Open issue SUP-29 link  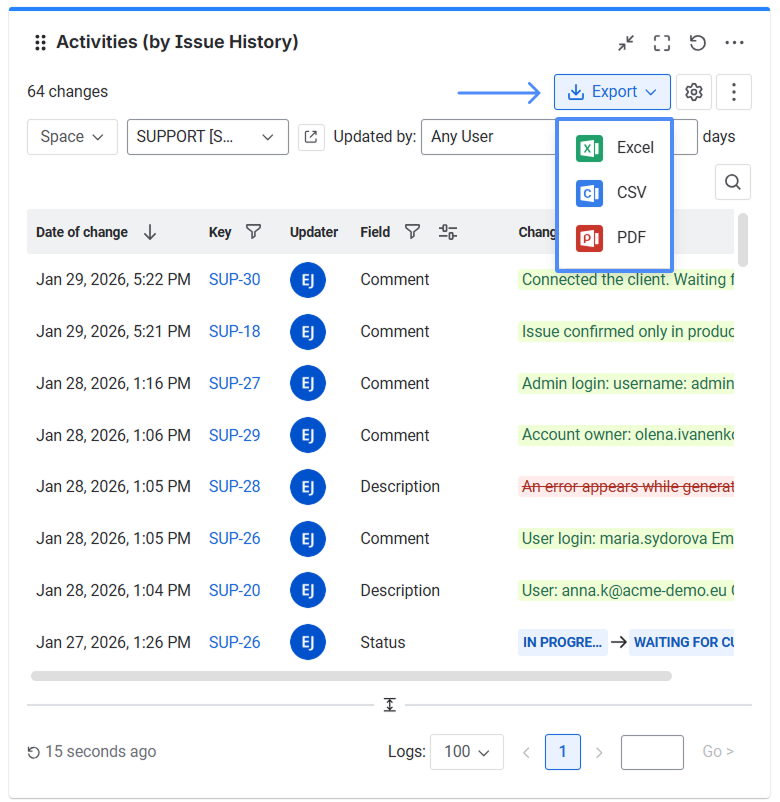(235, 436)
